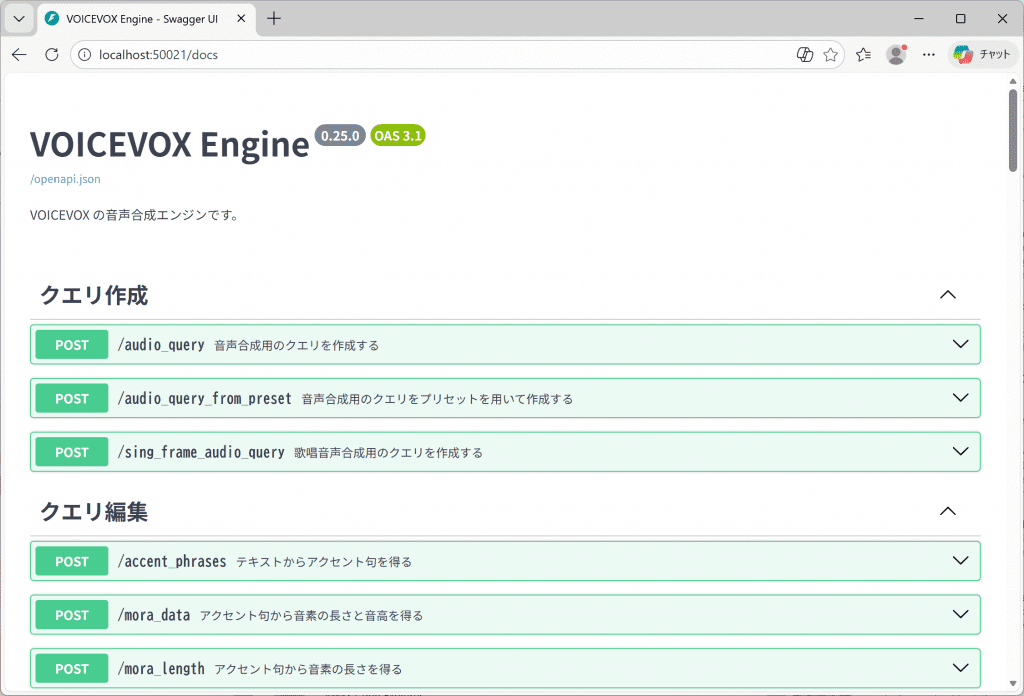Click POST badge for /mora_length
The height and width of the screenshot is (696, 1024).
click(72, 668)
